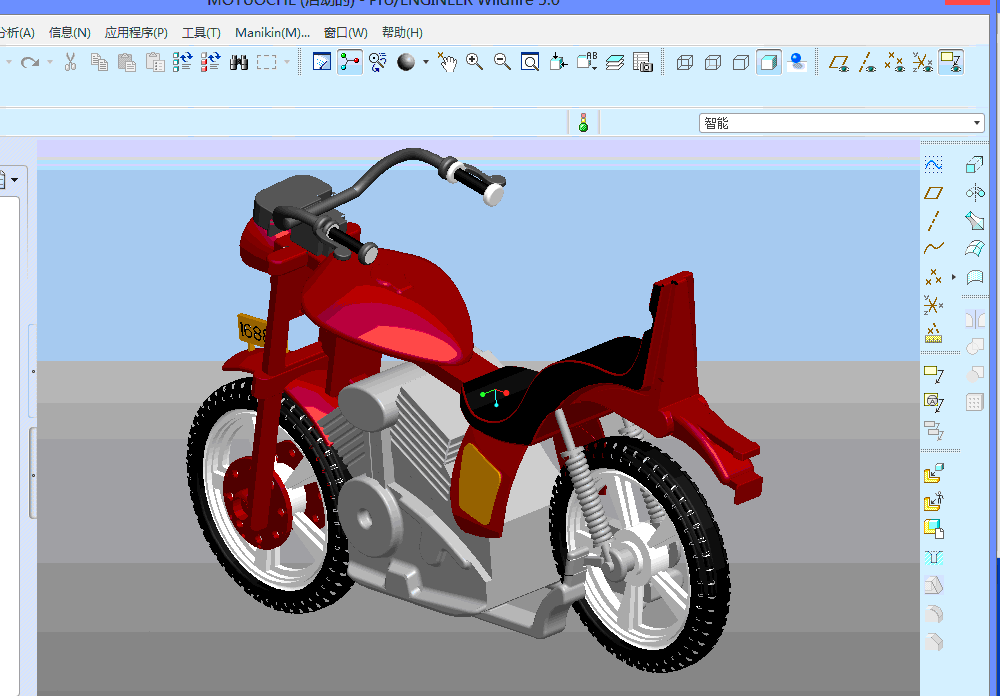Screen dimensions: 1000x696
Task: Toggle the spin center display
Action: coord(348,62)
